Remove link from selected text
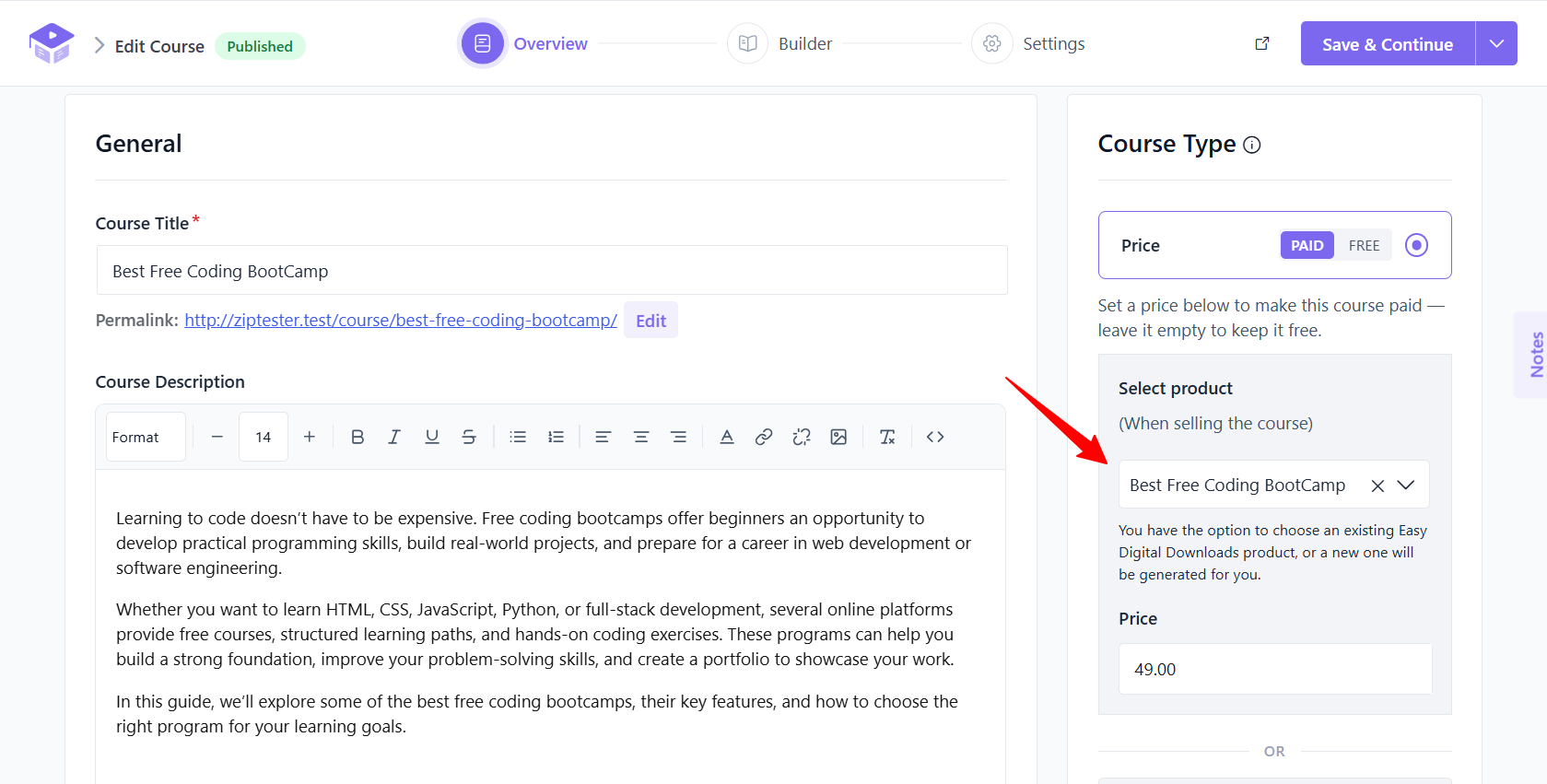Viewport: 1547px width, 784px height. 802,437
